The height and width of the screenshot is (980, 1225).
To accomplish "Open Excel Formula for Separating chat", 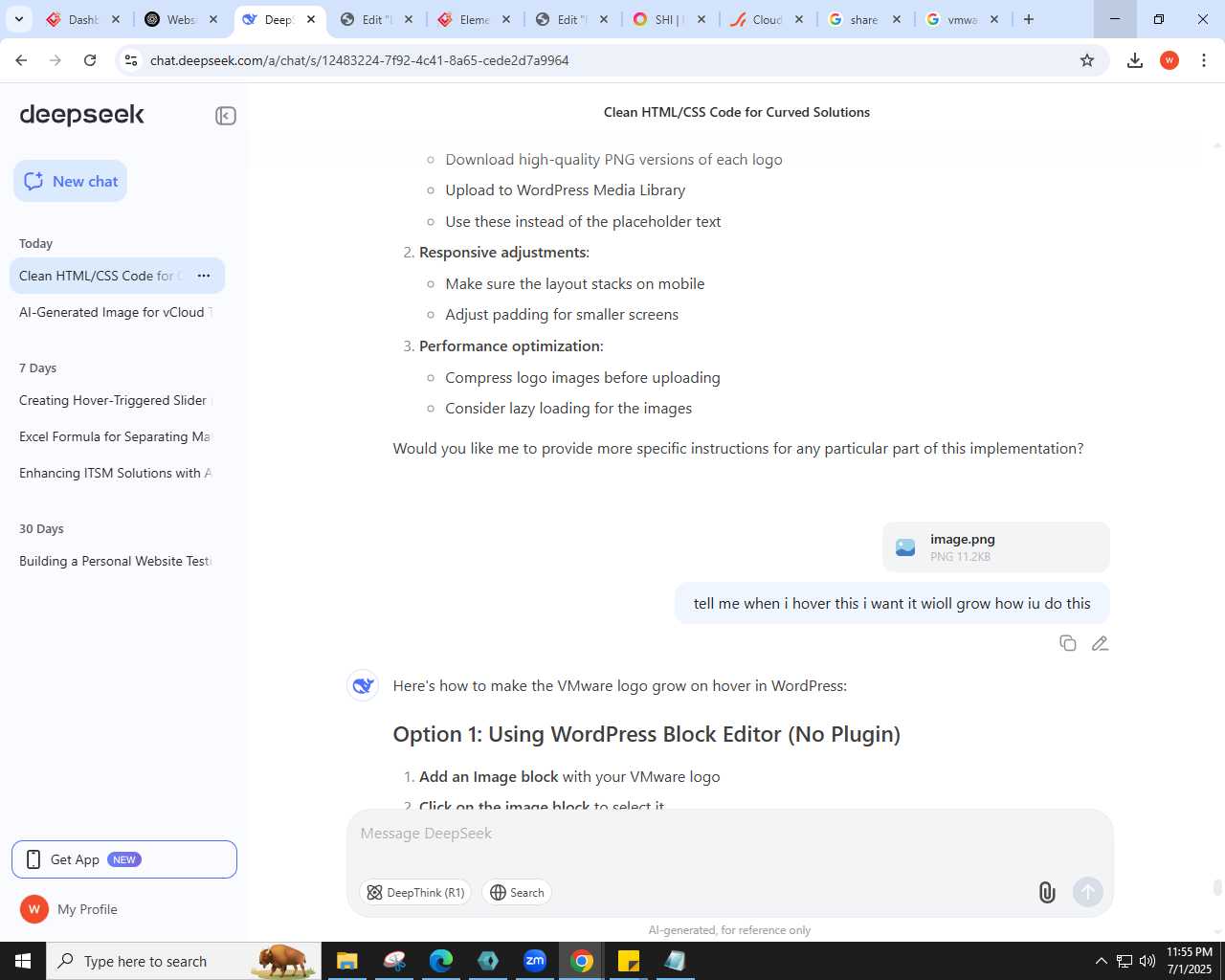I will 117,436.
